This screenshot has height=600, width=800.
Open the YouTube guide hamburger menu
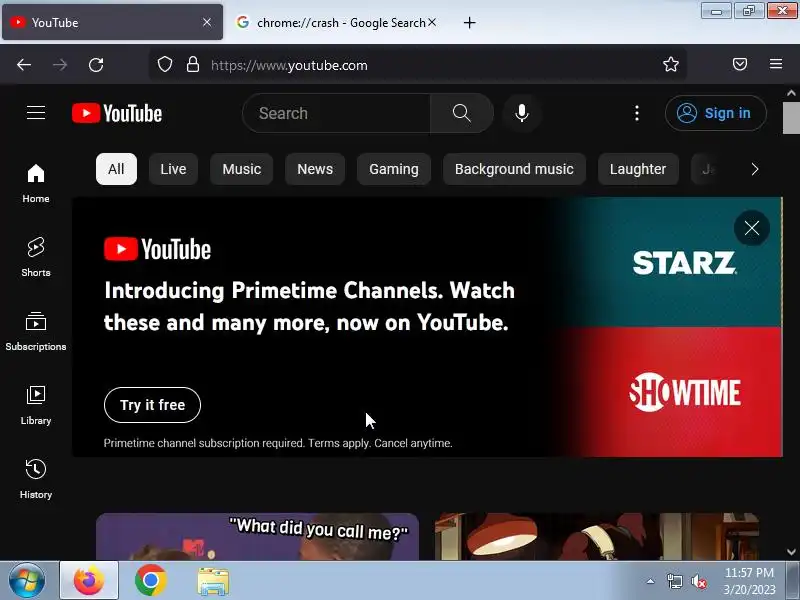tap(36, 113)
